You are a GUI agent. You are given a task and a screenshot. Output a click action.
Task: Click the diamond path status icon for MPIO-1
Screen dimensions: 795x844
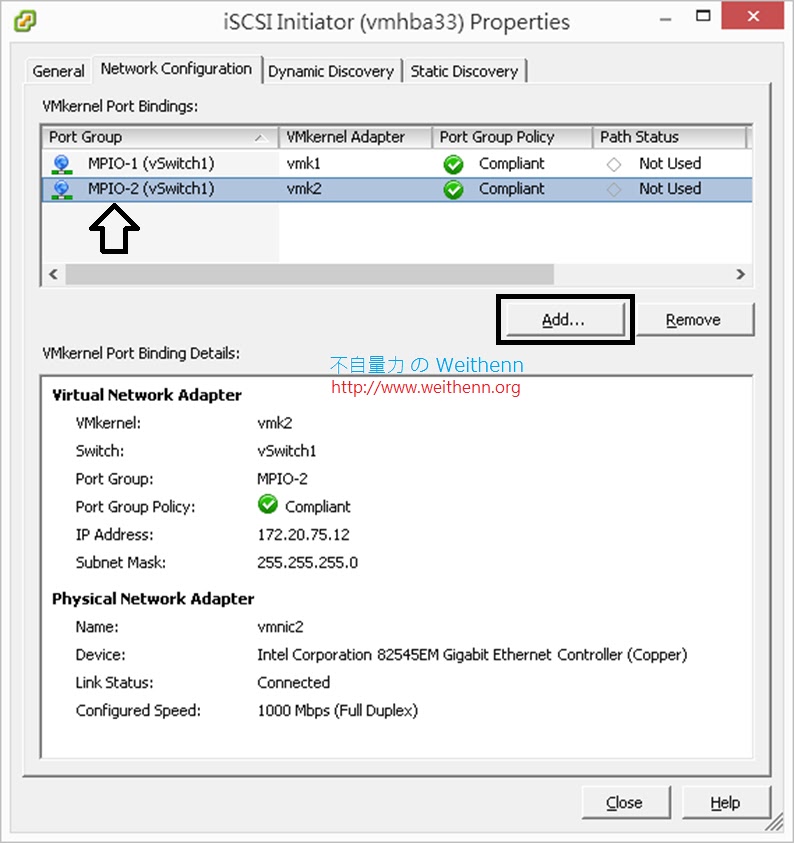(614, 164)
